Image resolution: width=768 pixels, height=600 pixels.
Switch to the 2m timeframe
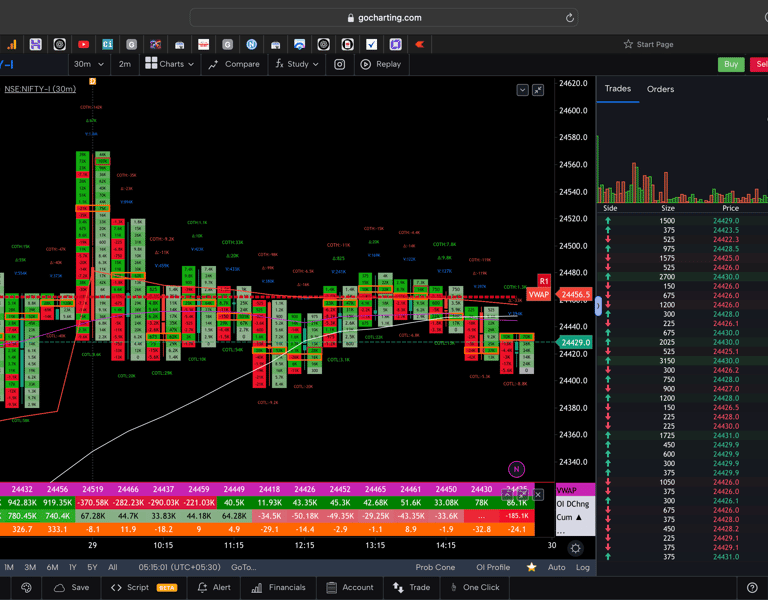(124, 64)
